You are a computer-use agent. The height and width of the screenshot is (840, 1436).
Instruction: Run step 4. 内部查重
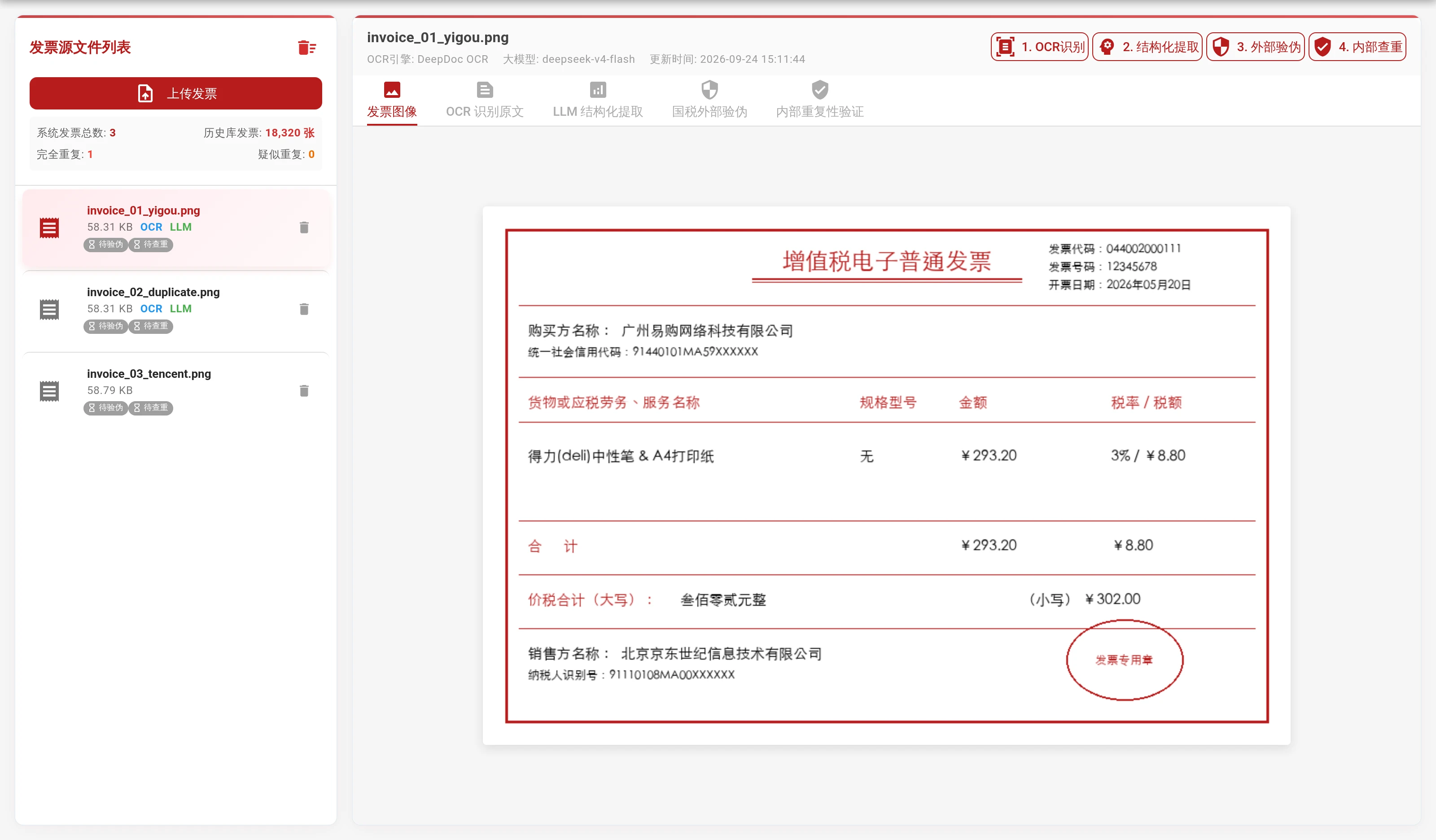[x=1357, y=47]
